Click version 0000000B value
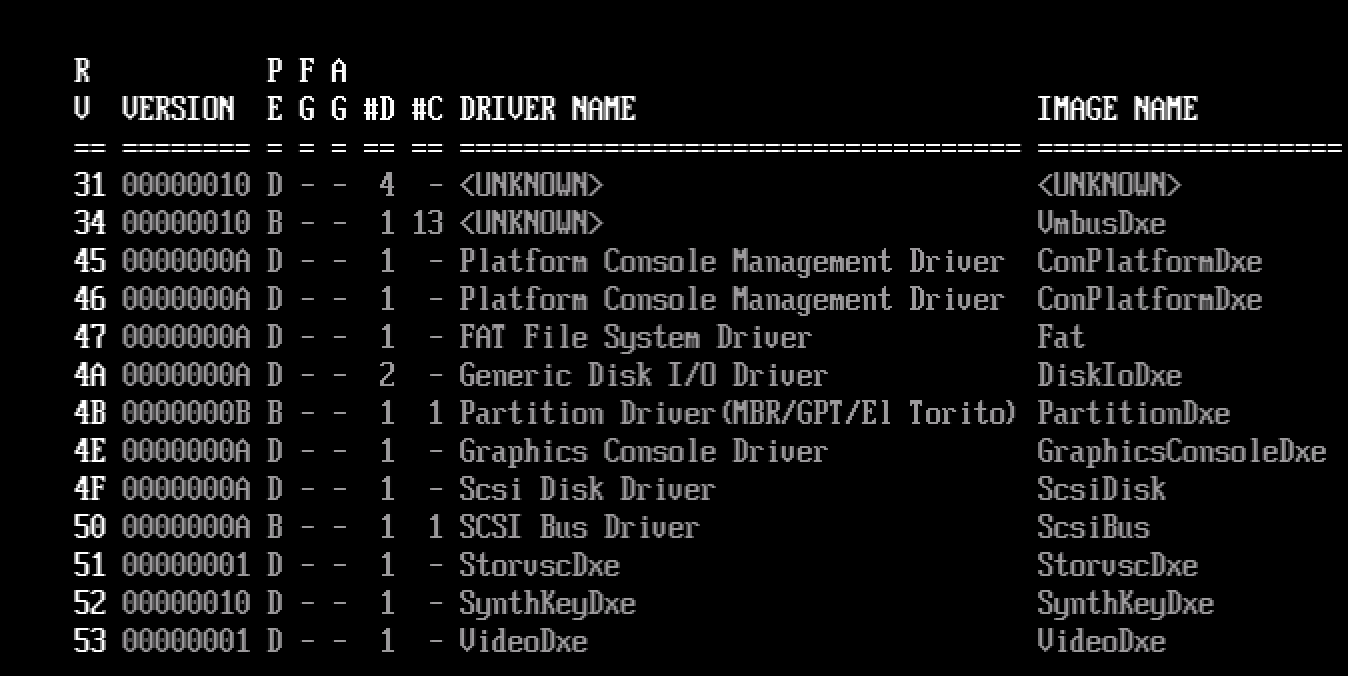 (x=186, y=413)
